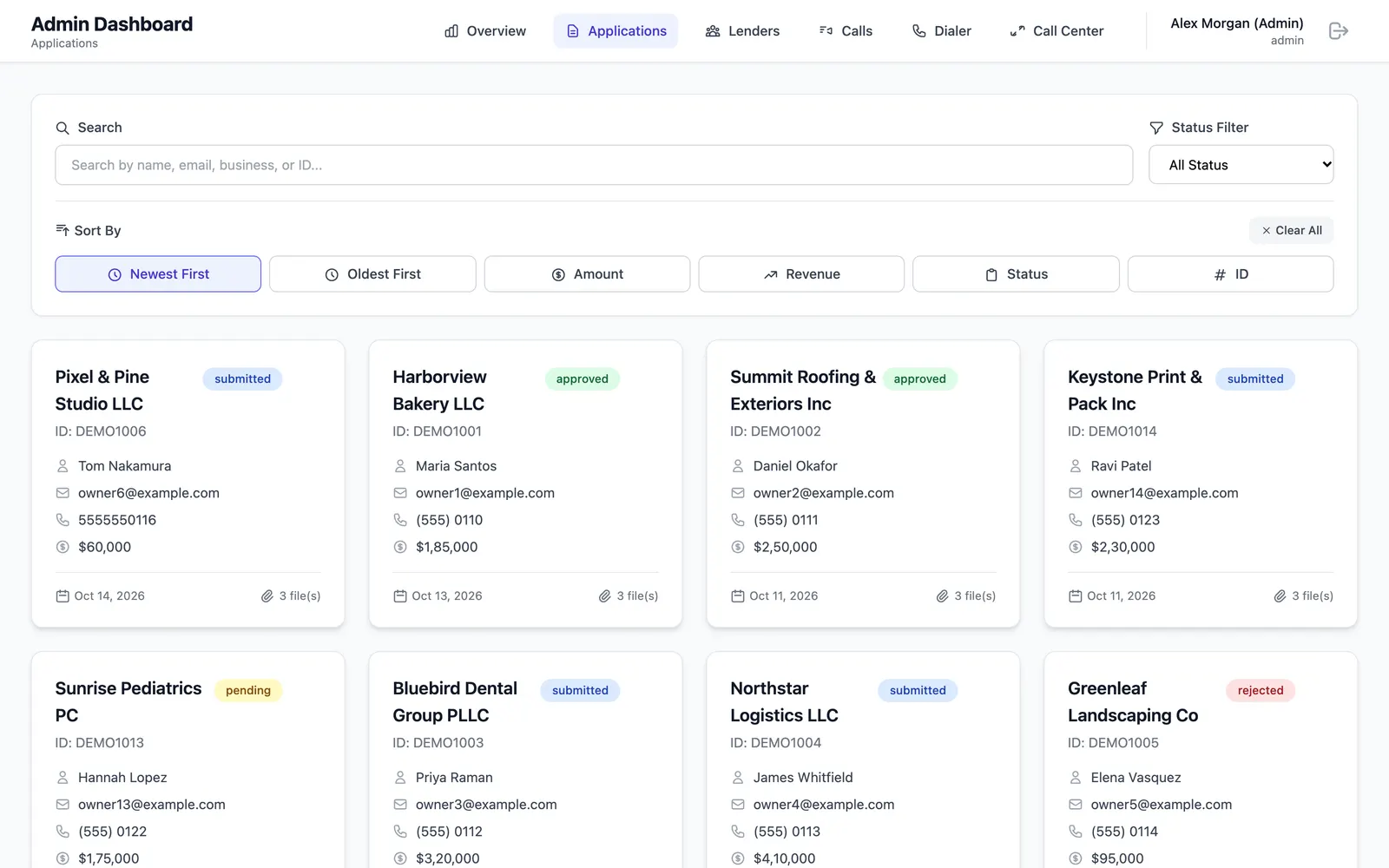Click the name James Whitfield
The image size is (1389, 868).
[803, 778]
